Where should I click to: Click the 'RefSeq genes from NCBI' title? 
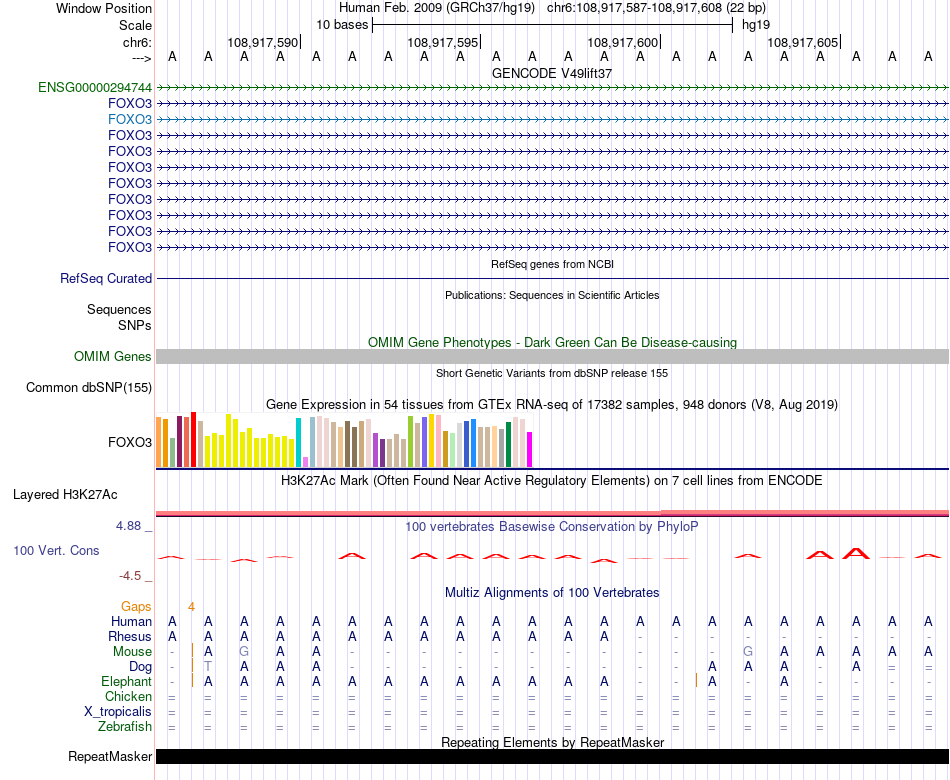pyautogui.click(x=552, y=264)
